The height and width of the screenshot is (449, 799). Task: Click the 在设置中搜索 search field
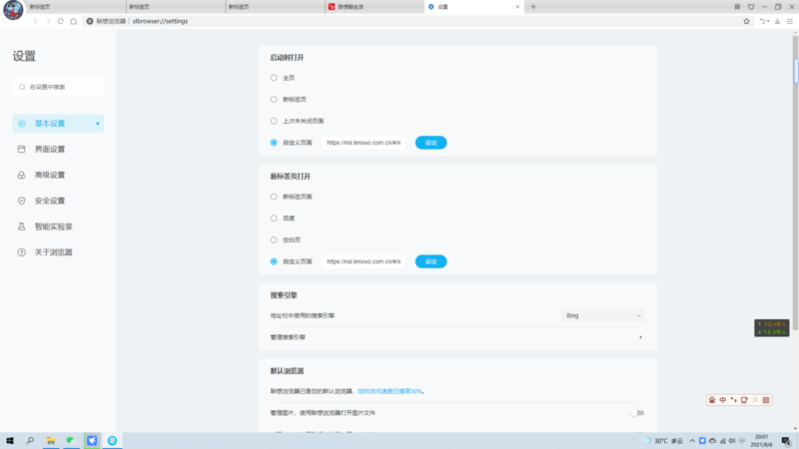click(60, 87)
